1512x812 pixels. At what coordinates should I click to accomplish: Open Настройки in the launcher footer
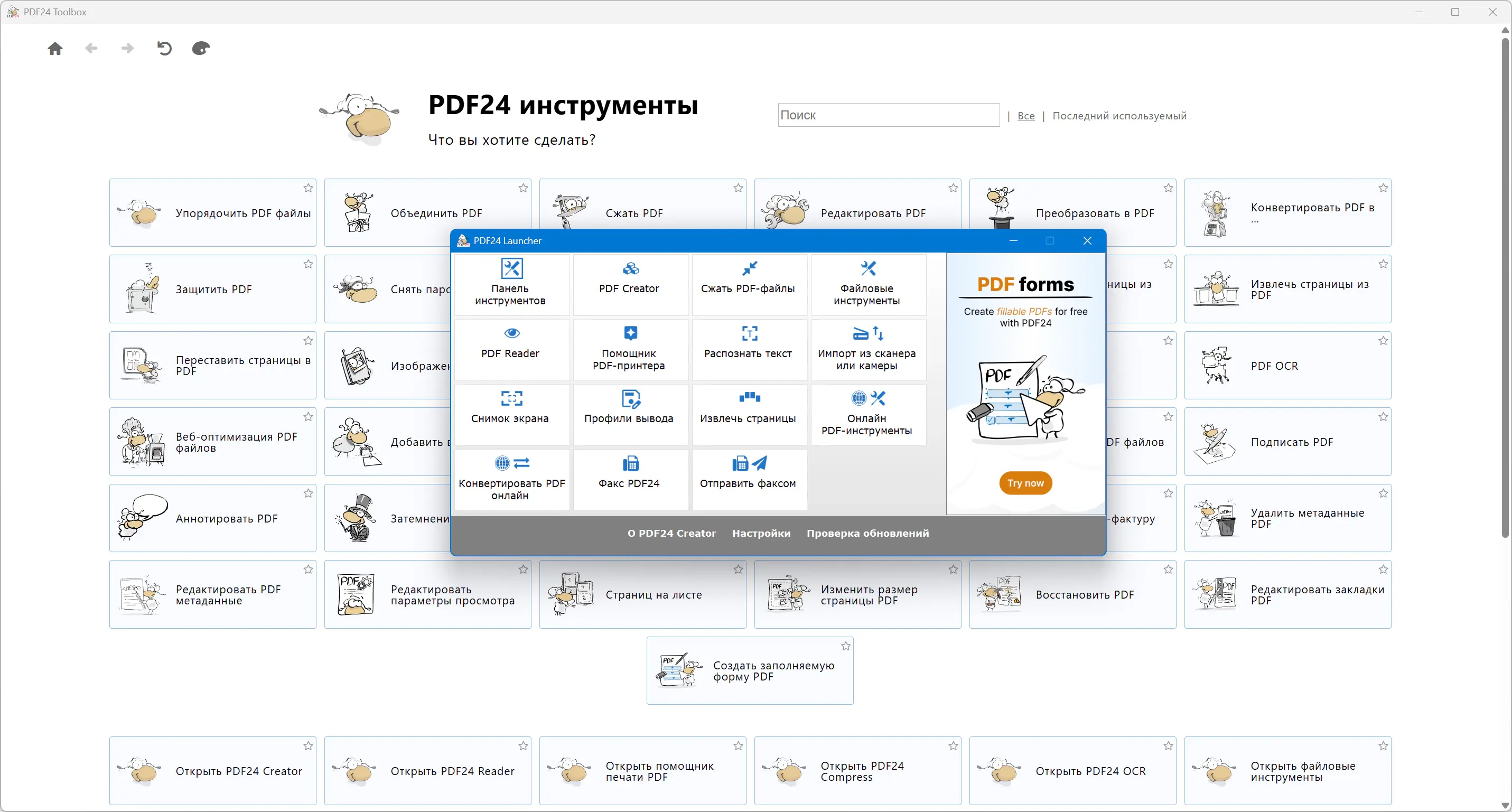pos(761,533)
